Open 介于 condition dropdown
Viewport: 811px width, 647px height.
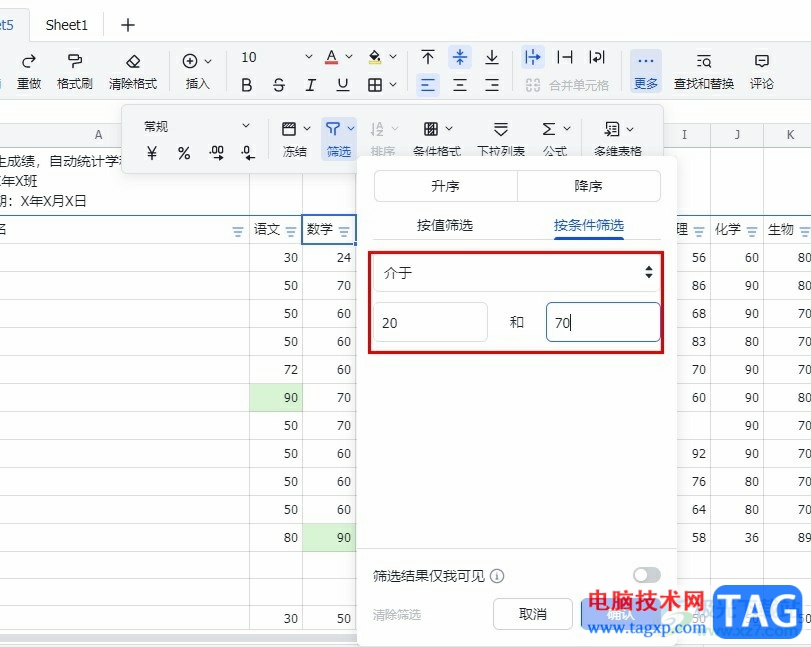click(517, 273)
